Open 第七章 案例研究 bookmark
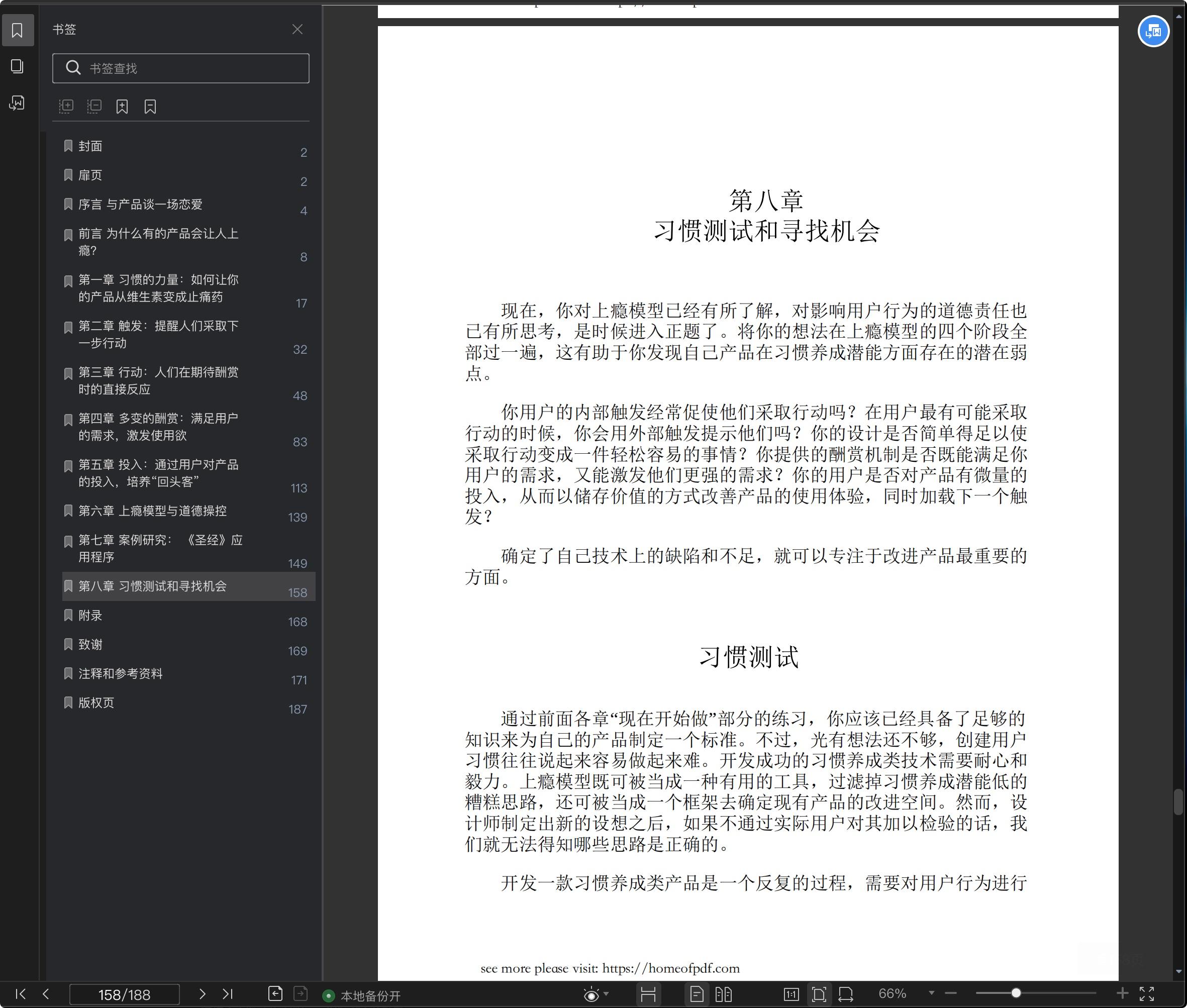This screenshot has height=1008, width=1187. [188, 549]
